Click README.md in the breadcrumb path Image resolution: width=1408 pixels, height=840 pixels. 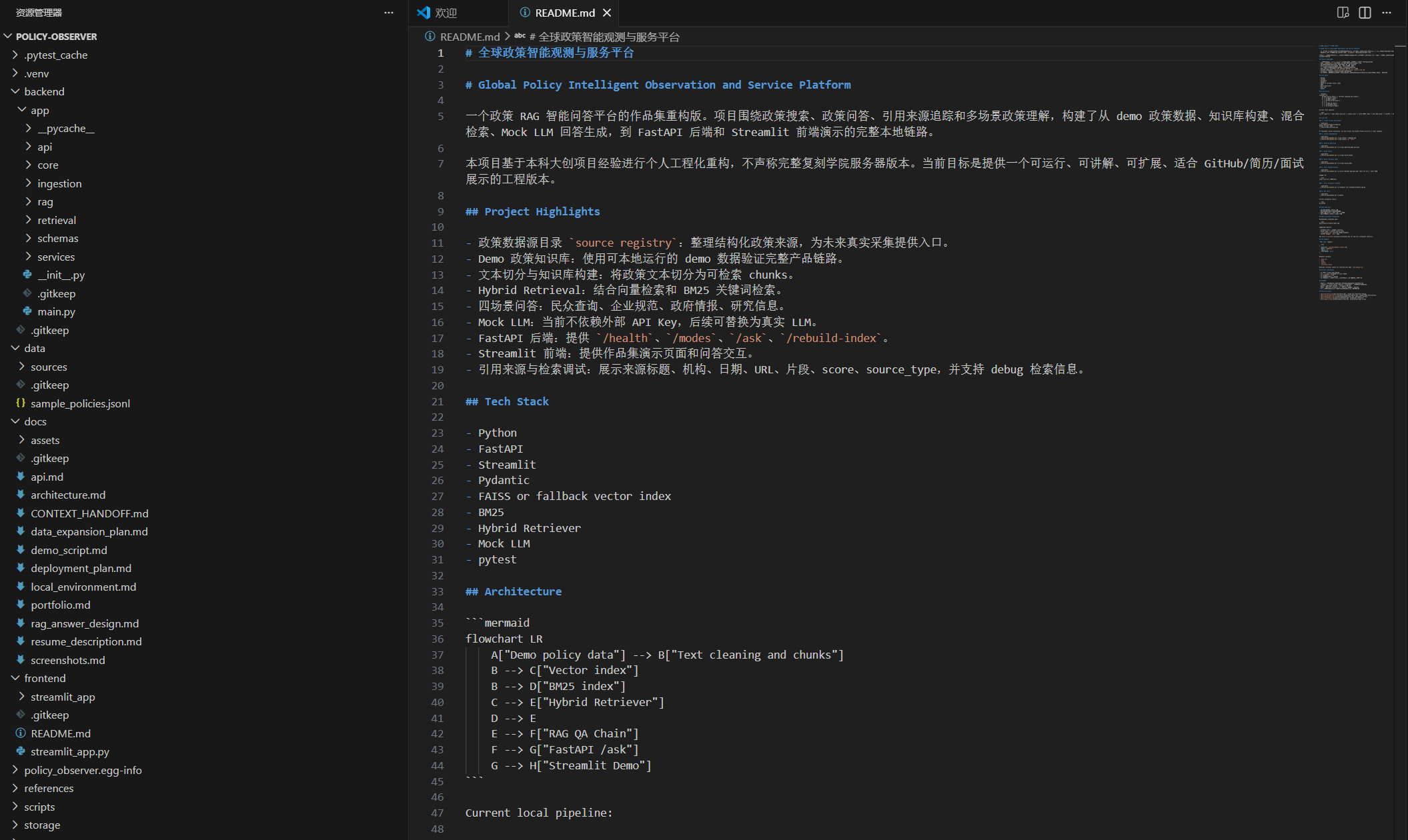pyautogui.click(x=470, y=37)
